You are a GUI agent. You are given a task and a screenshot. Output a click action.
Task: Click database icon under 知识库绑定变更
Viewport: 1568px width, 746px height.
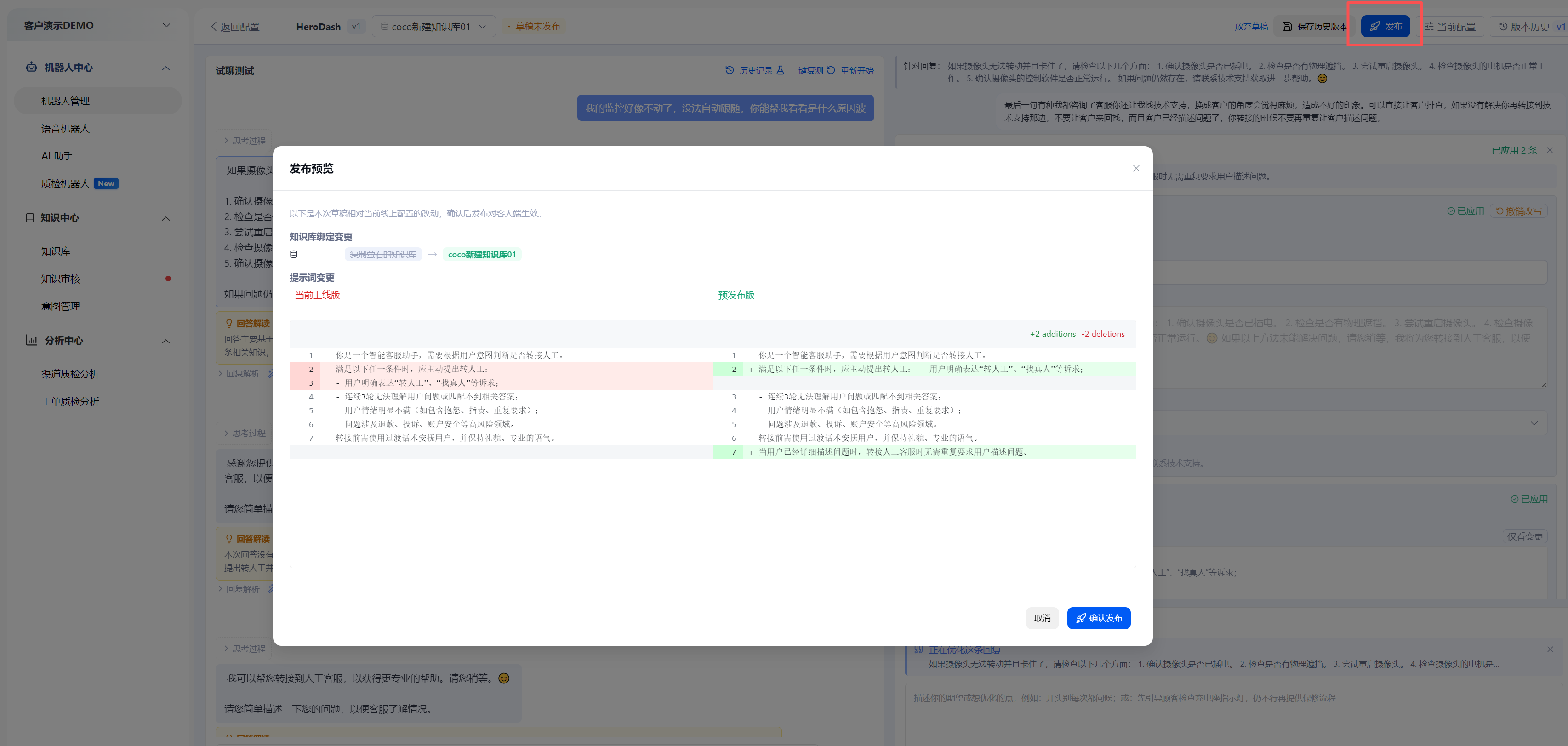[294, 254]
